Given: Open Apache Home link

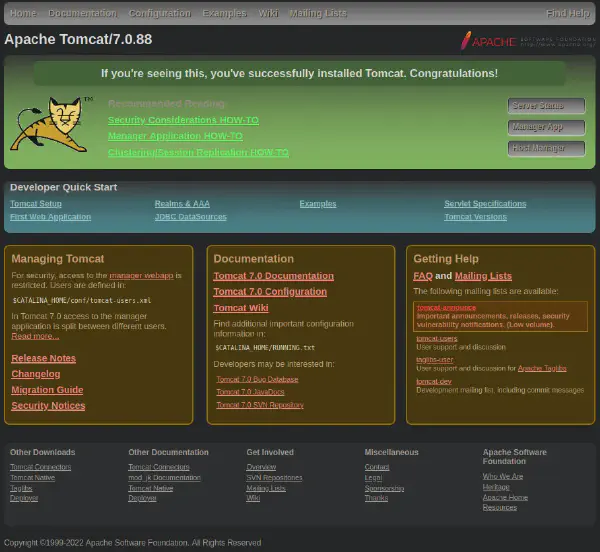Looking at the screenshot, I should [x=505, y=498].
